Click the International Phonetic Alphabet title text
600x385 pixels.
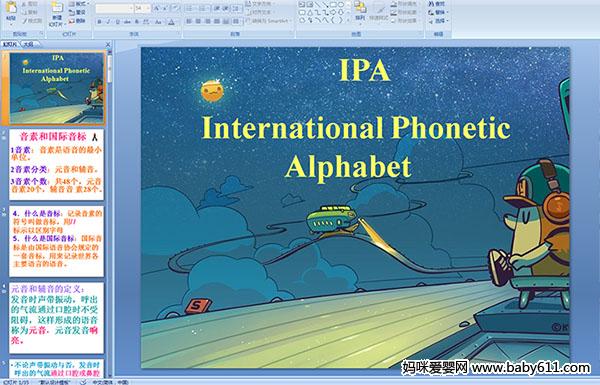click(x=356, y=148)
